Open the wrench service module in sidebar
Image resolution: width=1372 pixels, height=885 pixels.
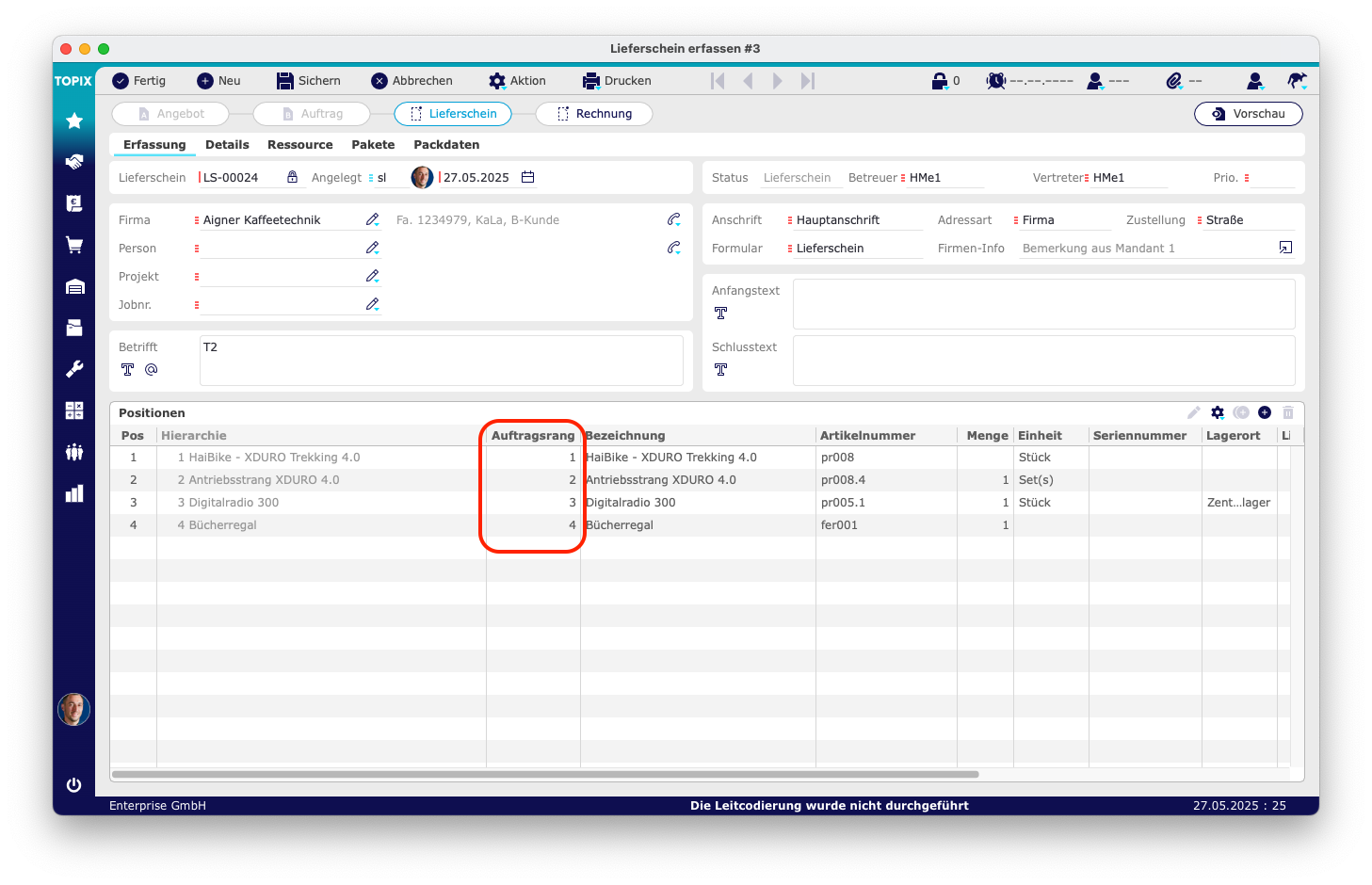(x=74, y=369)
